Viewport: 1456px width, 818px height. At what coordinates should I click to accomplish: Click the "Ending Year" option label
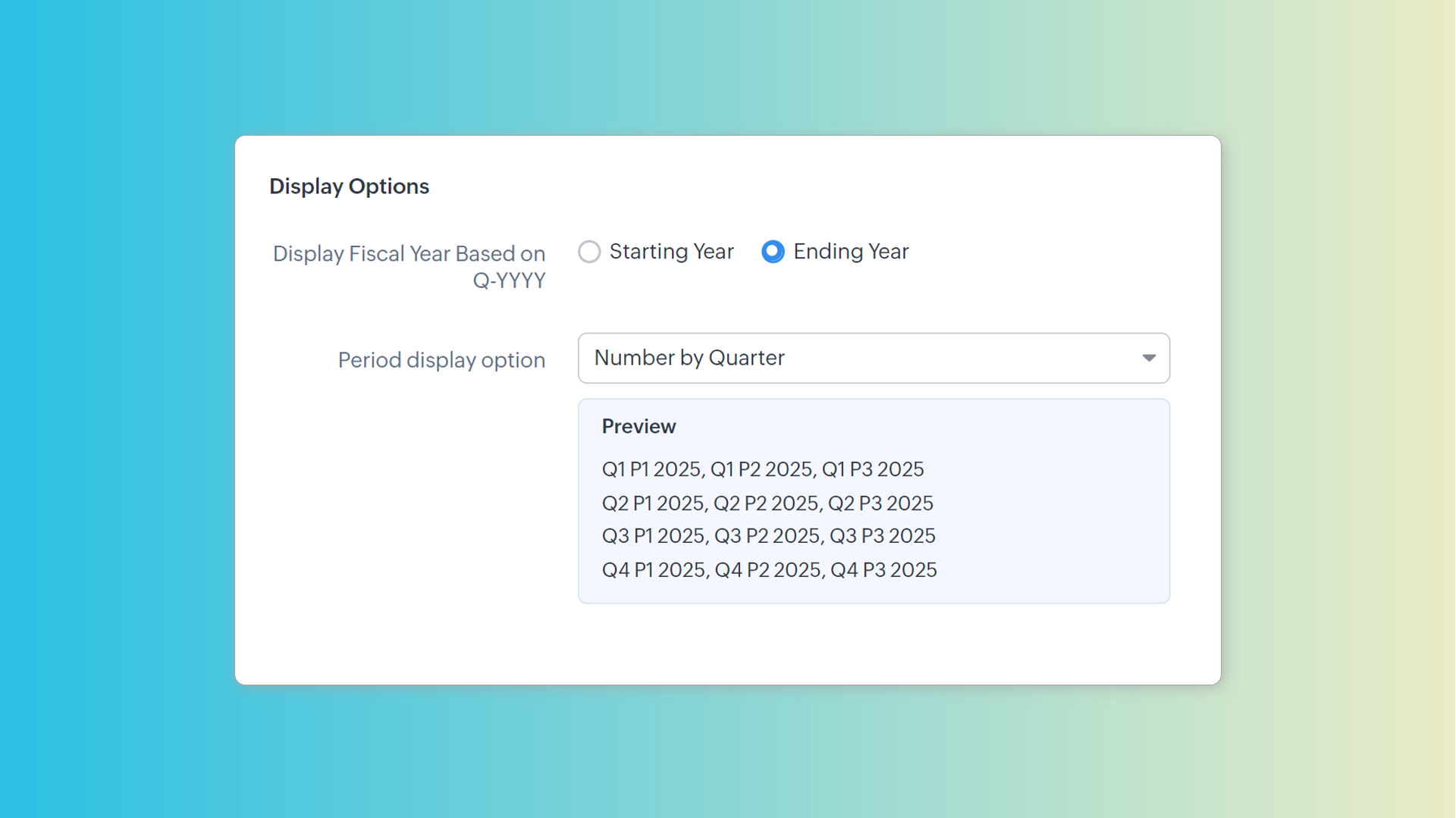(851, 252)
